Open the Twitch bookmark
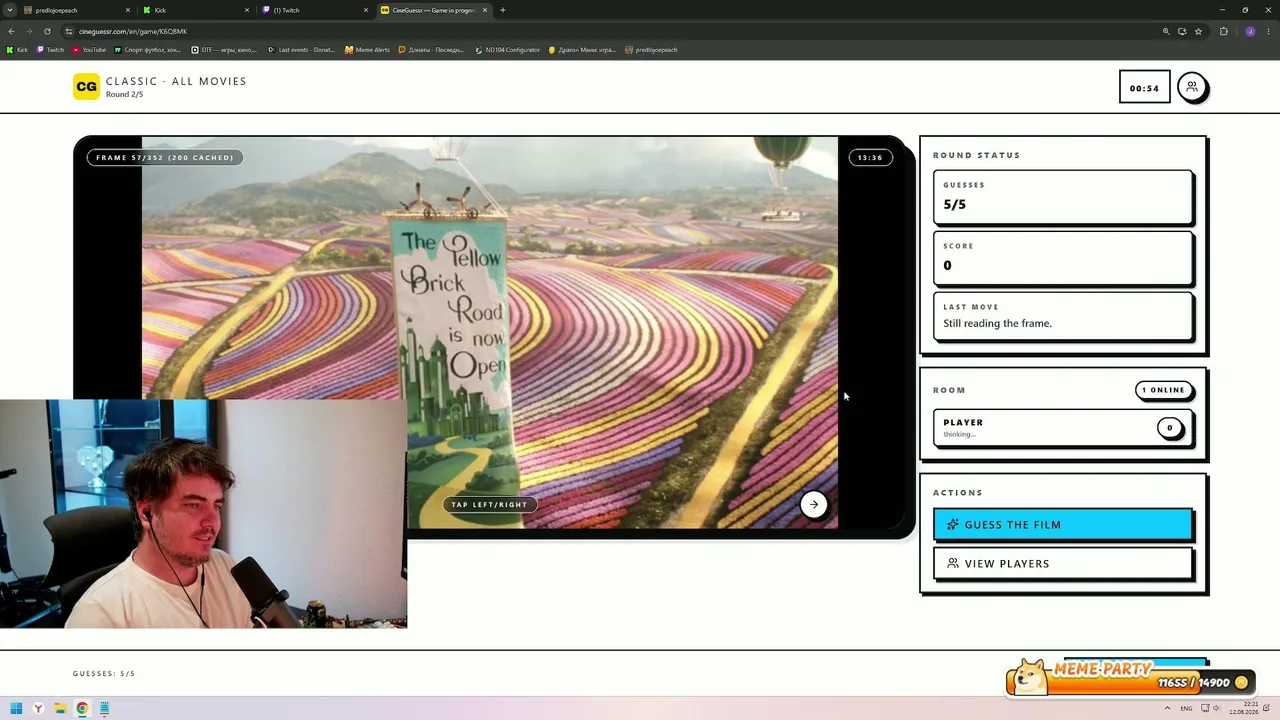Screen dimensions: 1280x720 tap(50, 49)
